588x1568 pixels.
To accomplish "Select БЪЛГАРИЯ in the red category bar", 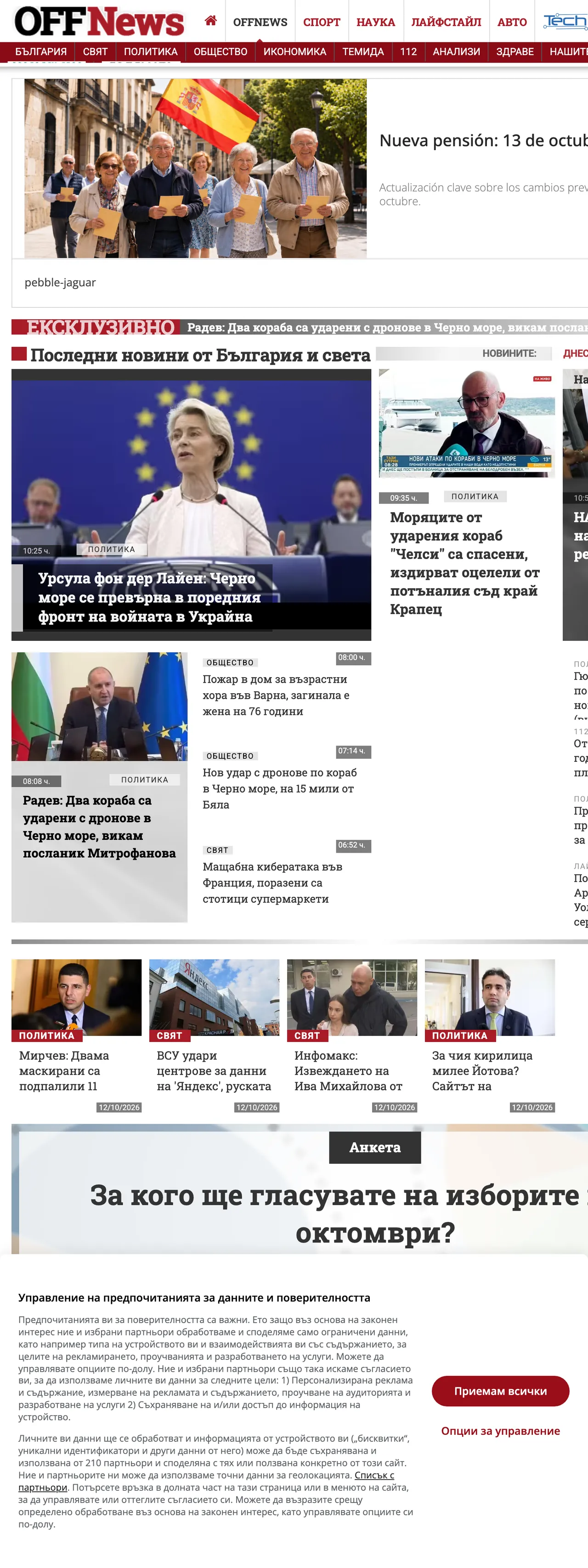I will 41,52.
